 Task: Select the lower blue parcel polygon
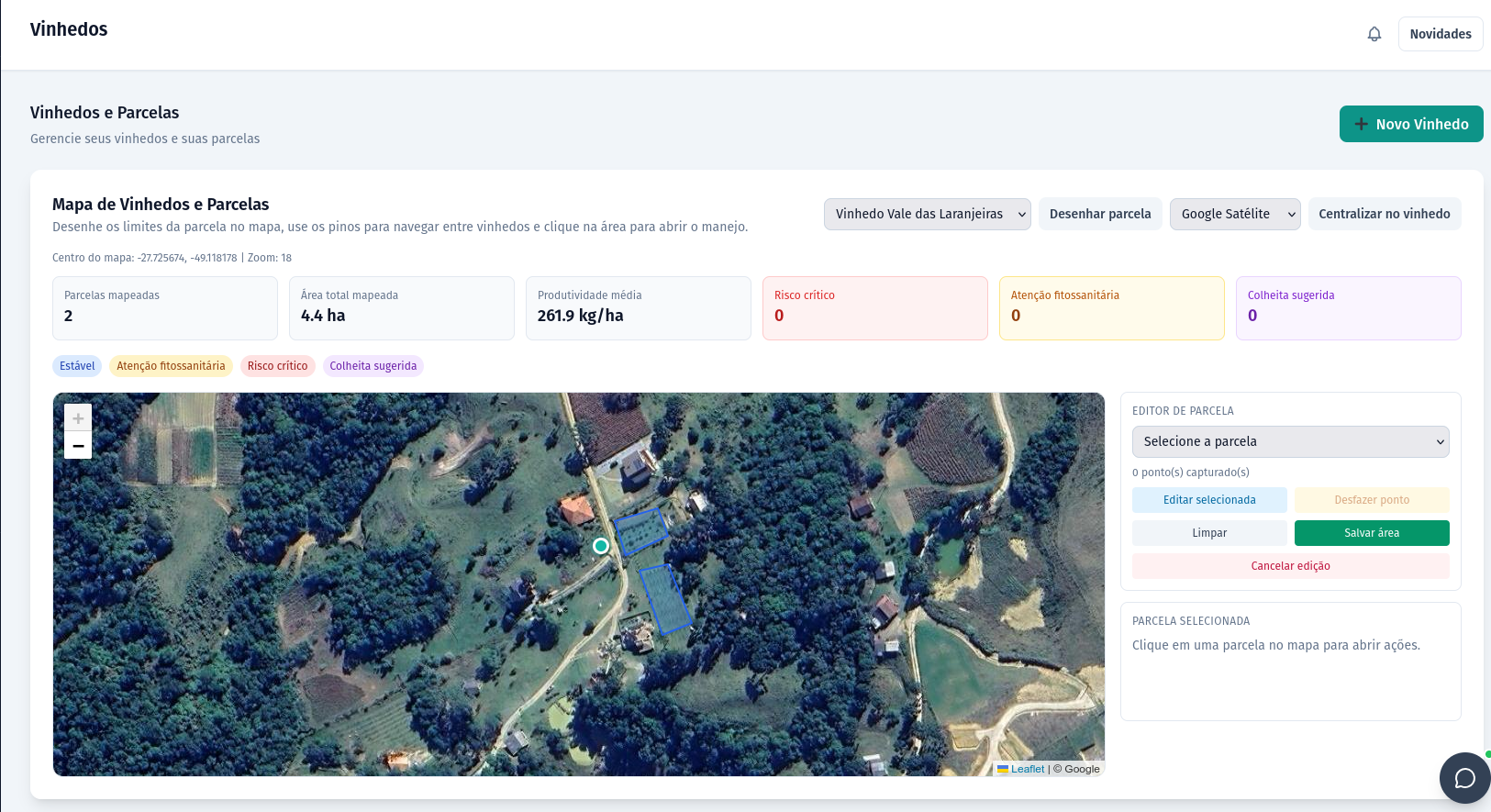point(665,598)
